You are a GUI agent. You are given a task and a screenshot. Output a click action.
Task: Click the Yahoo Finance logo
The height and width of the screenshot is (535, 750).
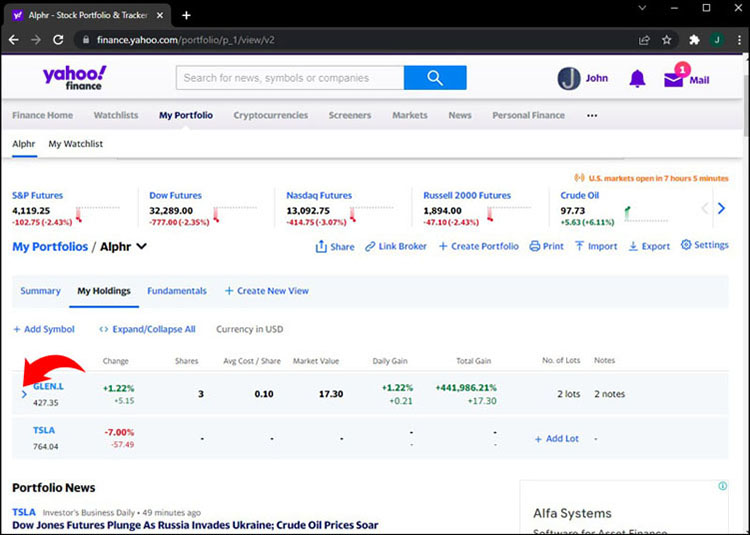click(x=74, y=78)
